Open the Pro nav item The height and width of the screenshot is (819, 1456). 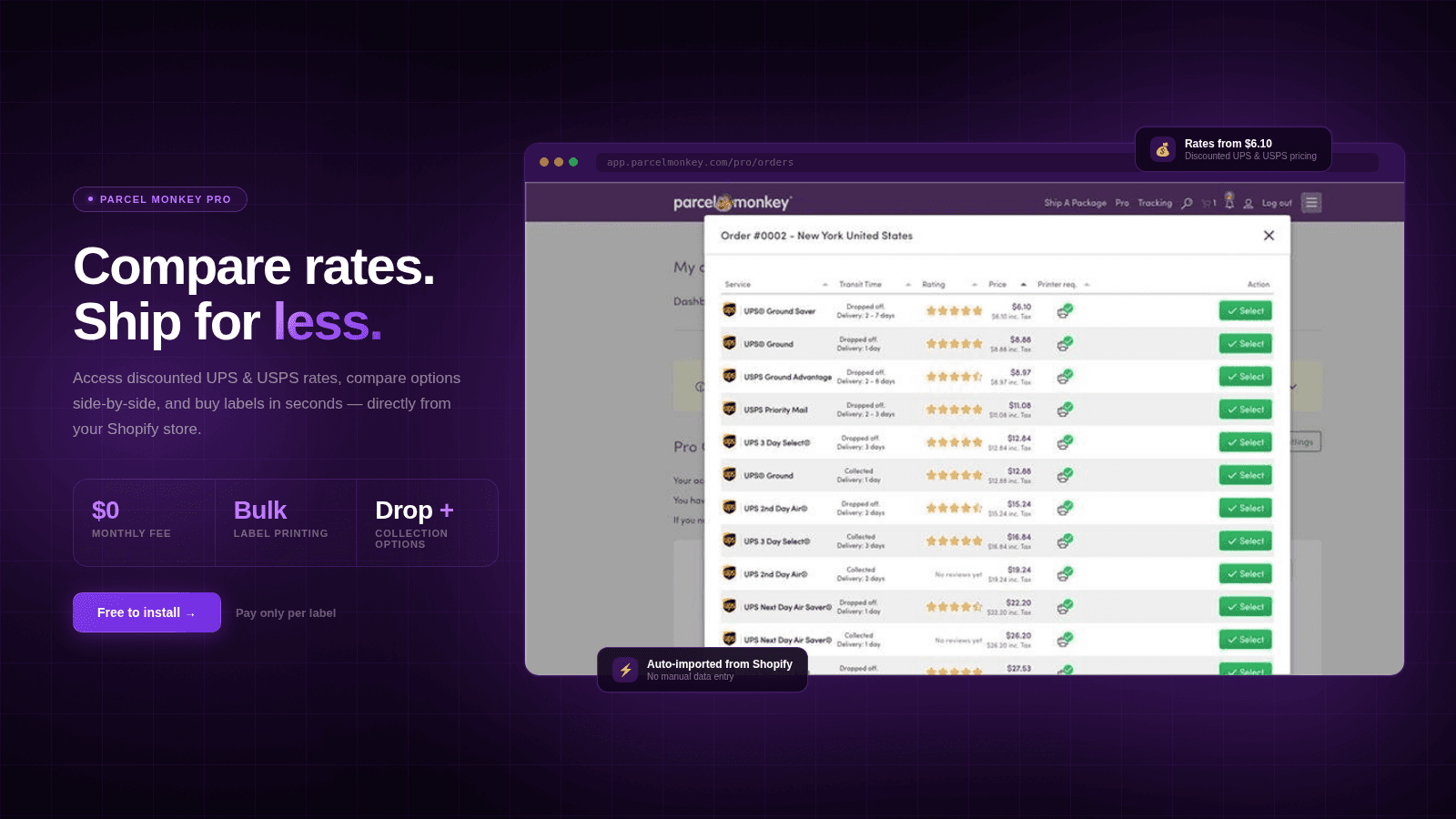(x=1122, y=203)
